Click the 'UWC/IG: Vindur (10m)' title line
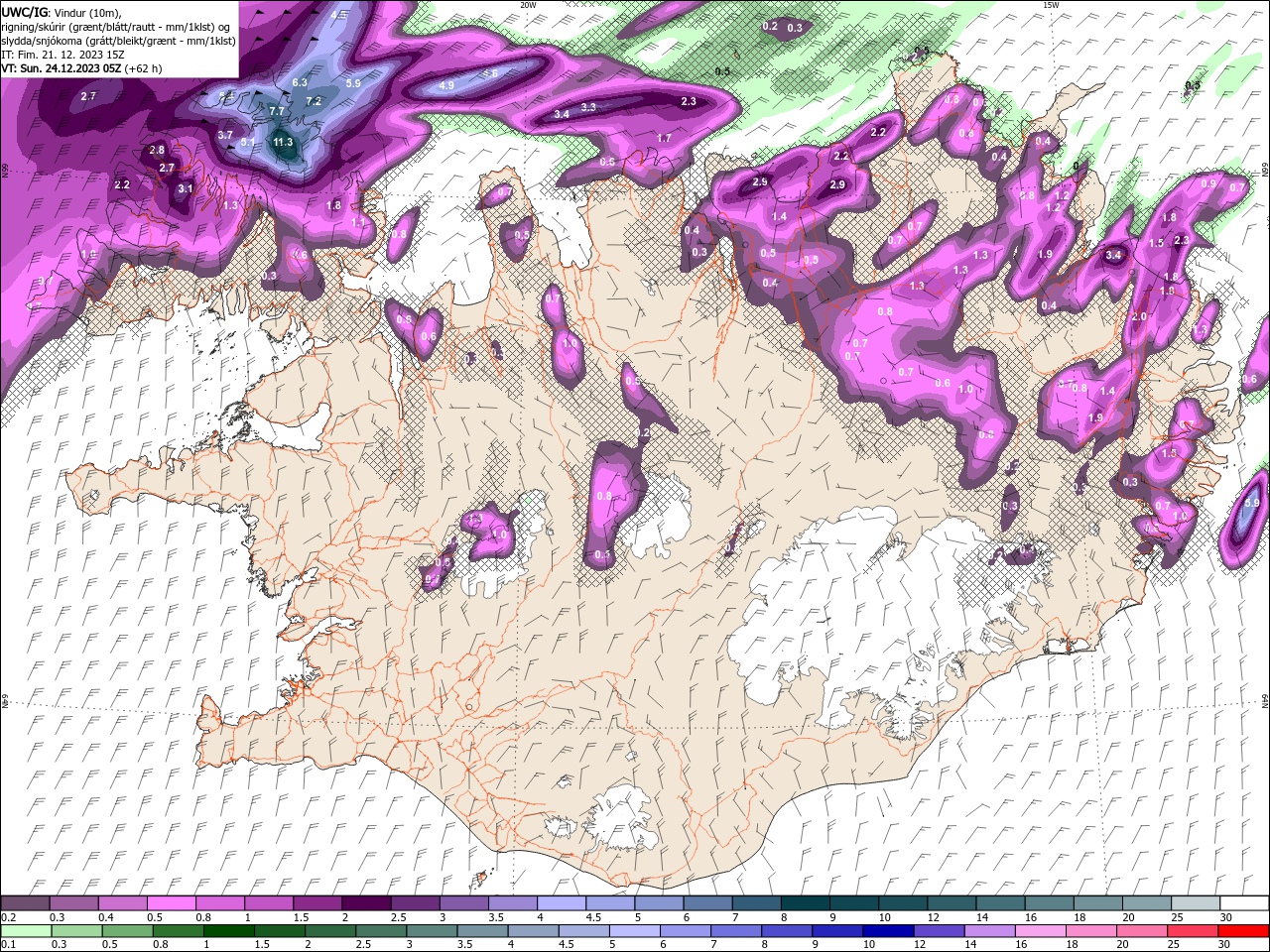Viewport: 1270px width, 952px height. click(x=61, y=11)
